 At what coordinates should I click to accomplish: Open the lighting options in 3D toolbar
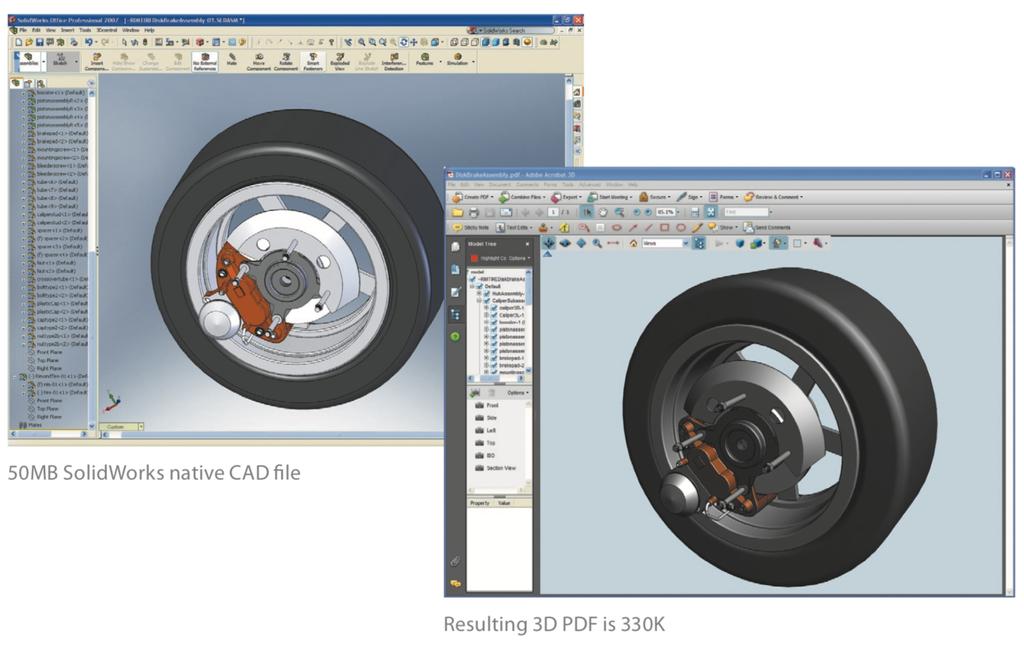pos(778,243)
